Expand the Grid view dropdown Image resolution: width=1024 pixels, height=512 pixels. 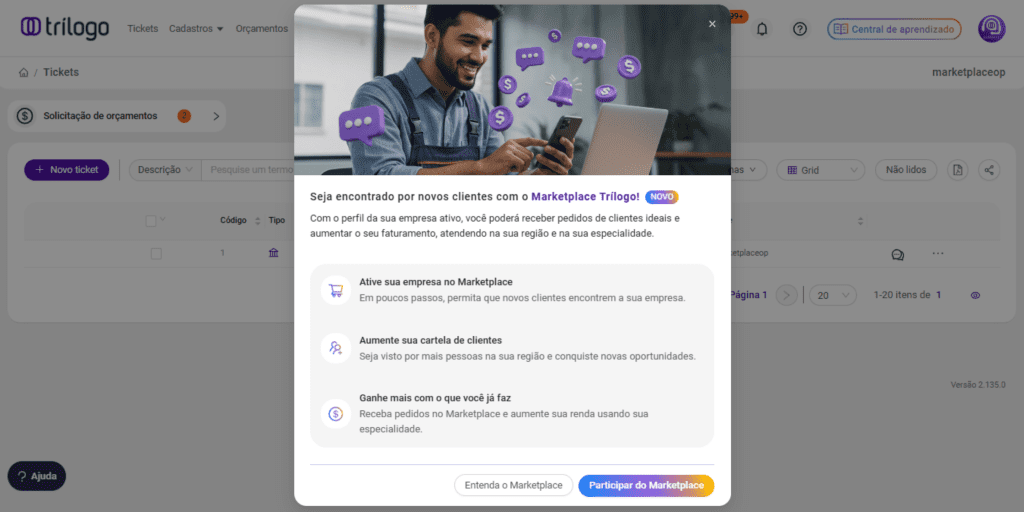tap(820, 170)
